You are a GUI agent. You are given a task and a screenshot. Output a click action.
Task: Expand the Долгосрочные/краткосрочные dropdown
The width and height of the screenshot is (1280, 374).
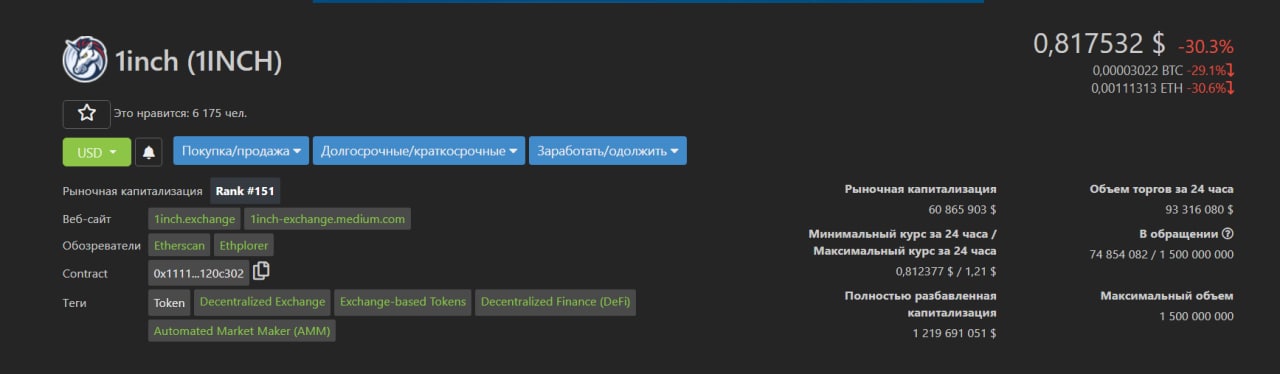418,151
